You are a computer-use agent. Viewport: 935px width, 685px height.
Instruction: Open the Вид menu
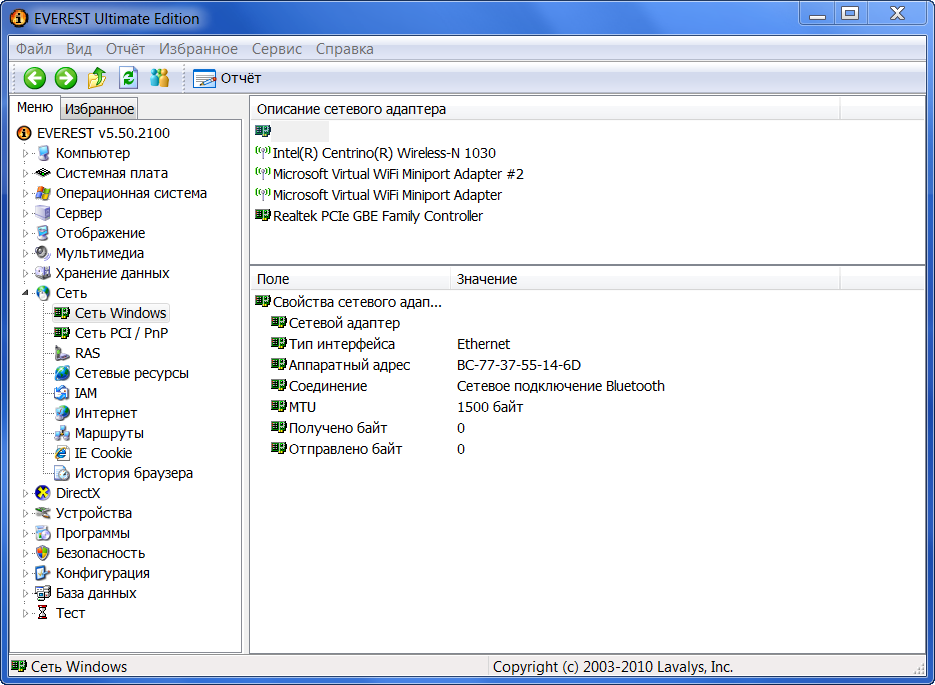(x=79, y=49)
